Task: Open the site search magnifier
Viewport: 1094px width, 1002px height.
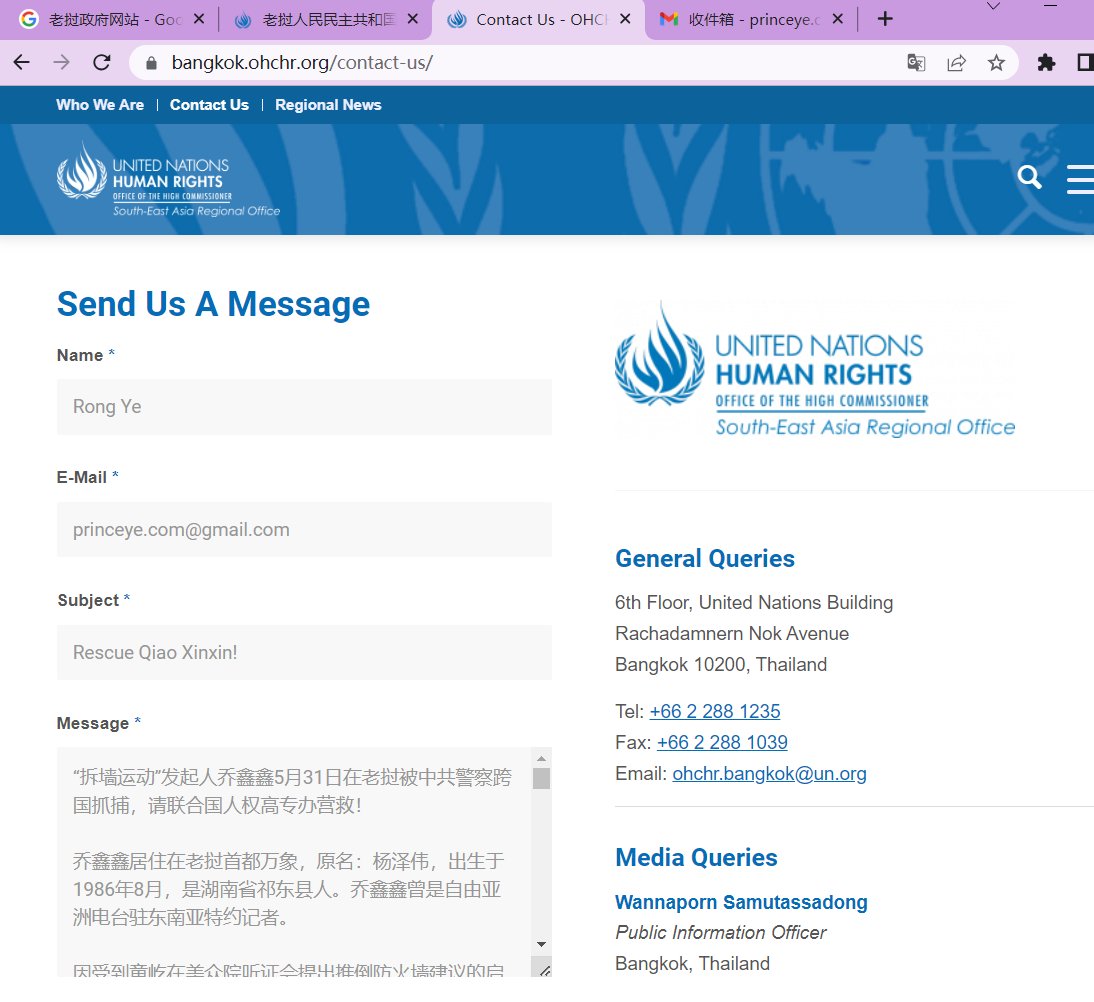Action: pyautogui.click(x=1029, y=177)
